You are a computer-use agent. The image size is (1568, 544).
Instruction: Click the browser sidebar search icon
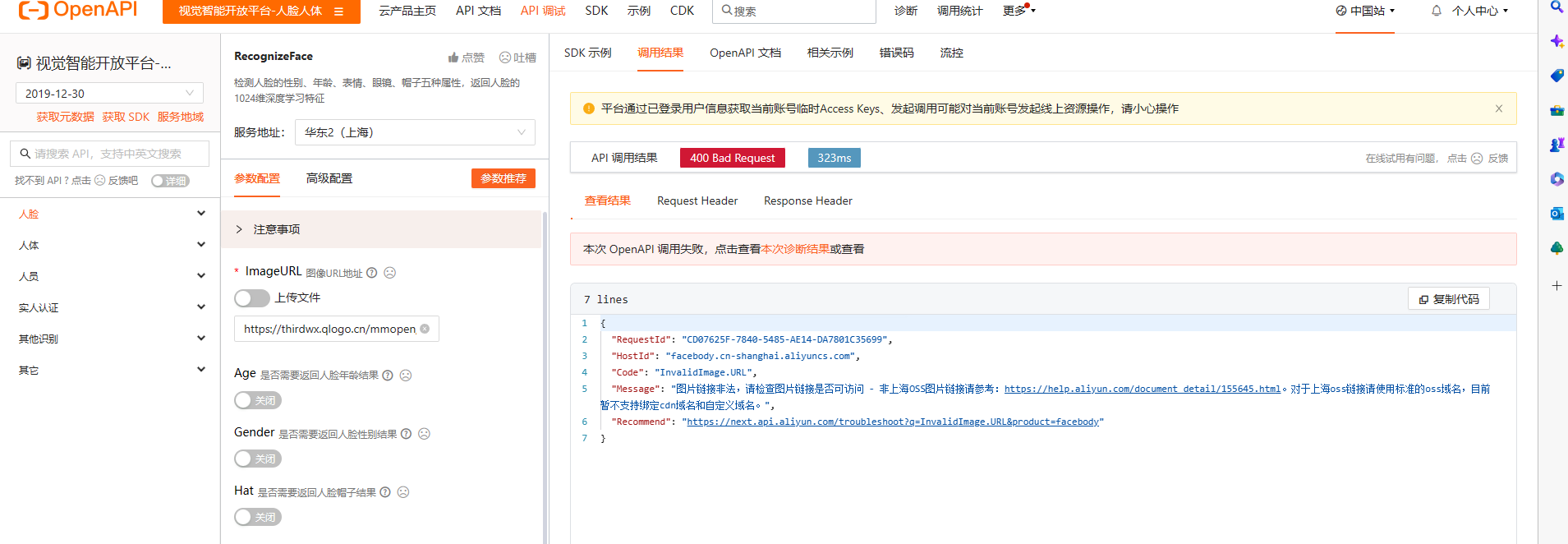(1557, 7)
